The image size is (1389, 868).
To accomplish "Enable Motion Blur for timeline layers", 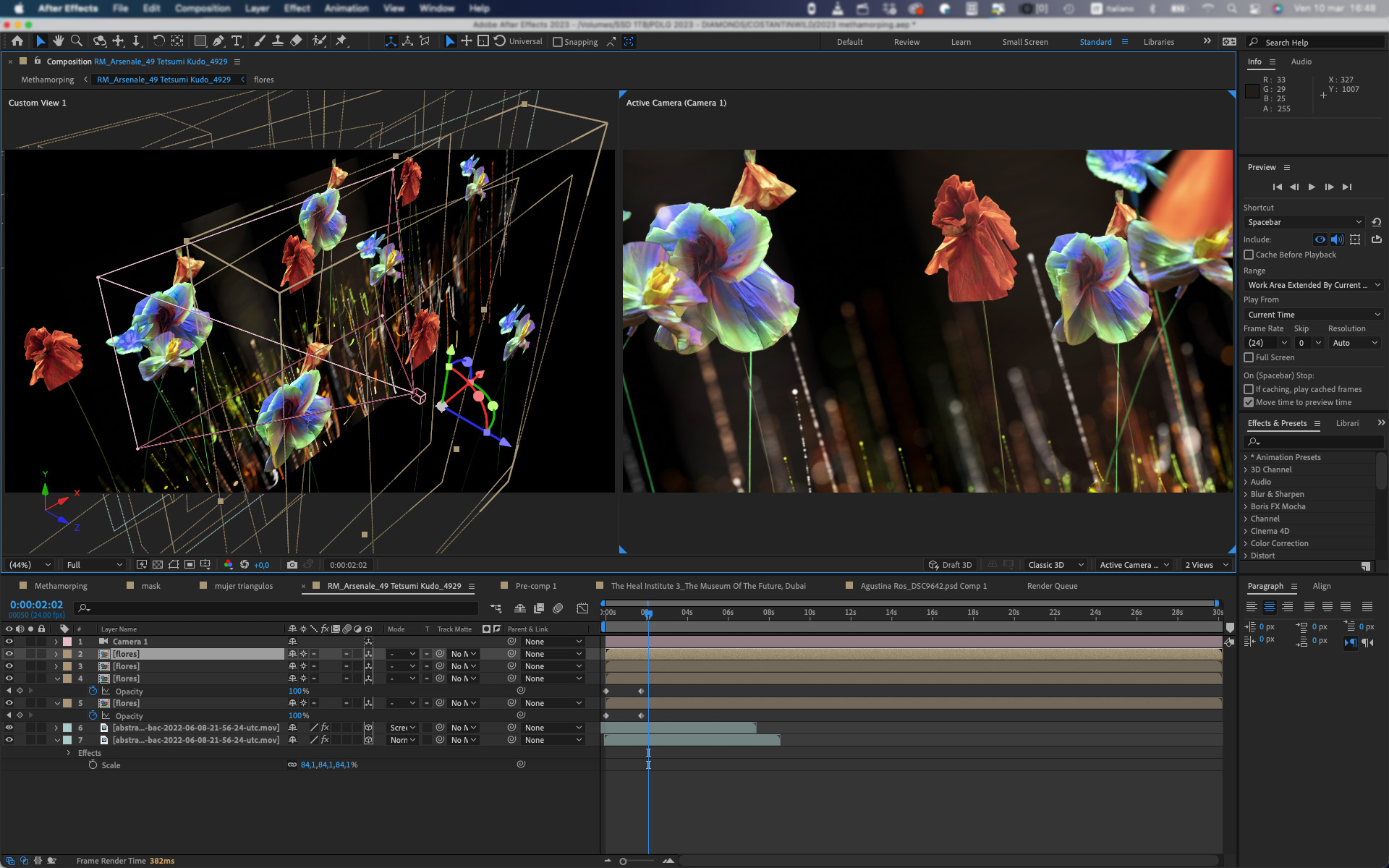I will pos(558,608).
